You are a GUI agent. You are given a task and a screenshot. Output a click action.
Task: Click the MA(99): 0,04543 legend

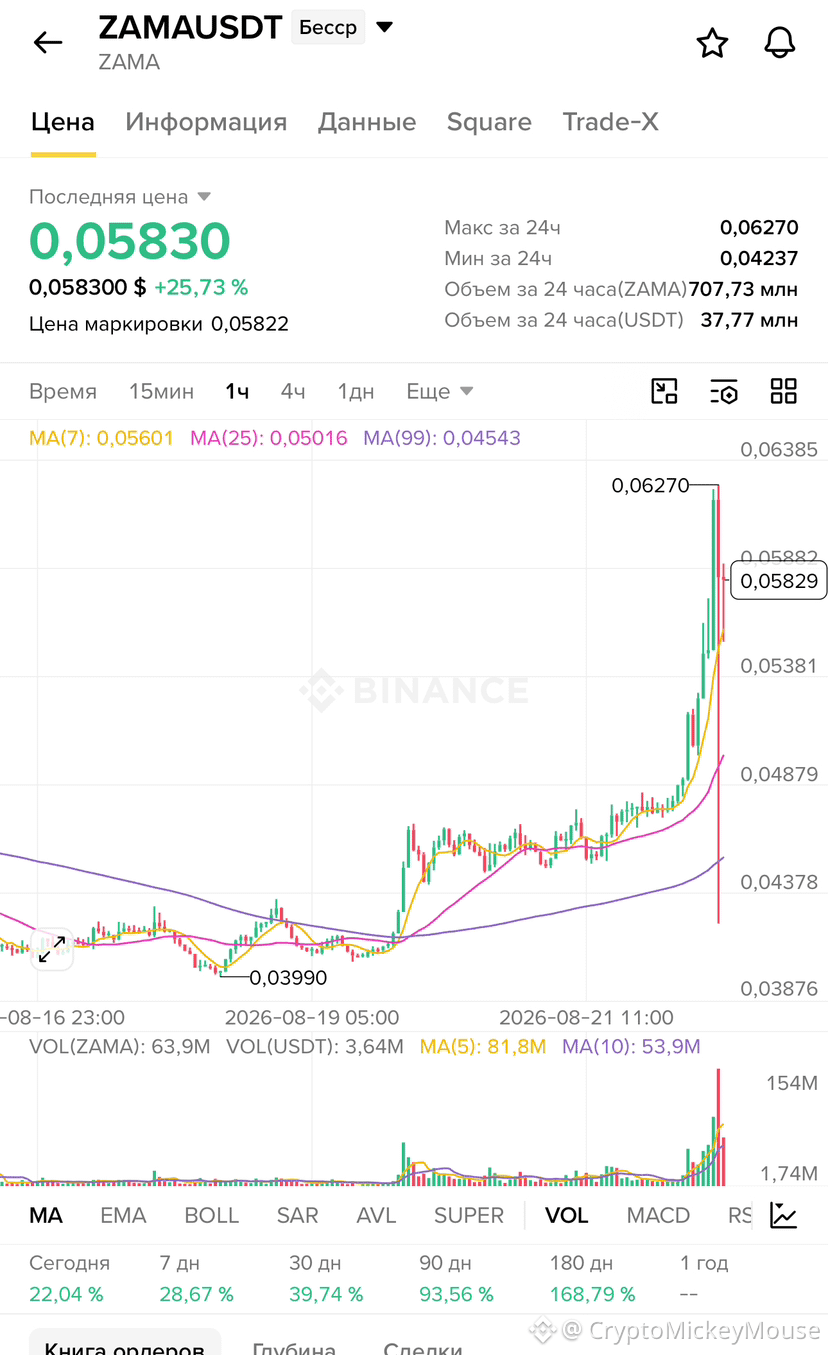click(442, 438)
